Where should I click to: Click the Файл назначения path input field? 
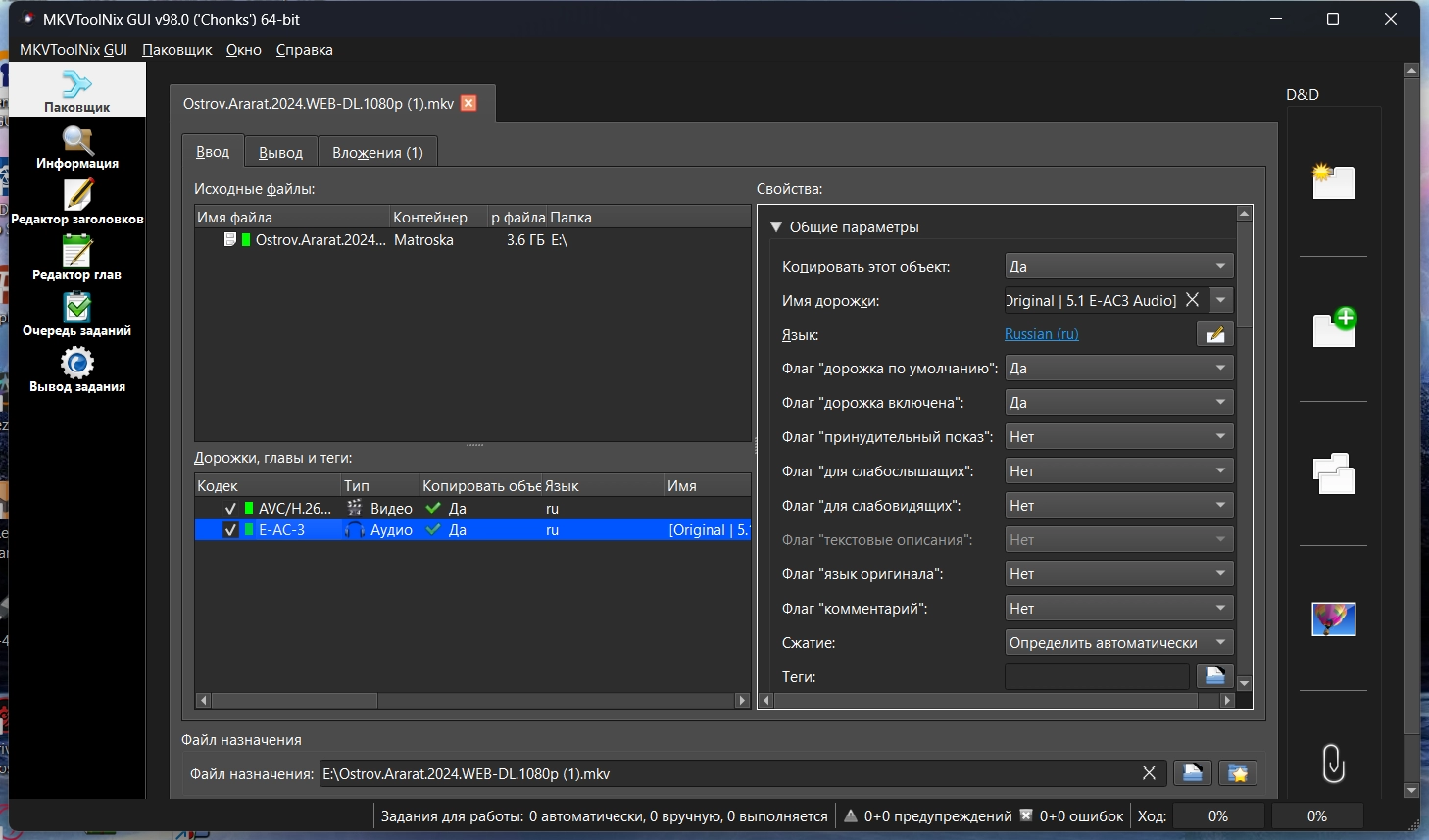tap(725, 773)
